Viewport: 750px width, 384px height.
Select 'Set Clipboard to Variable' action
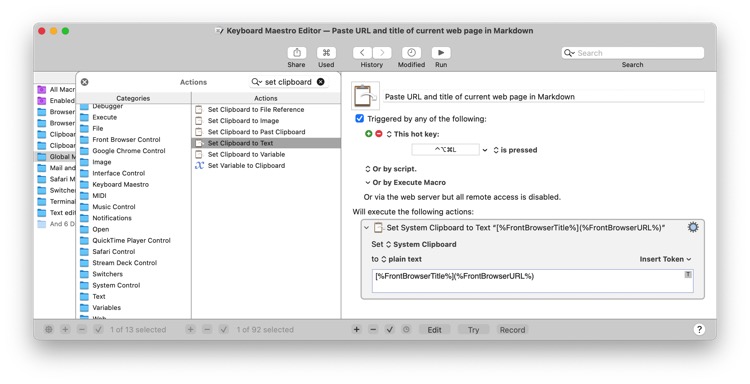pyautogui.click(x=266, y=154)
